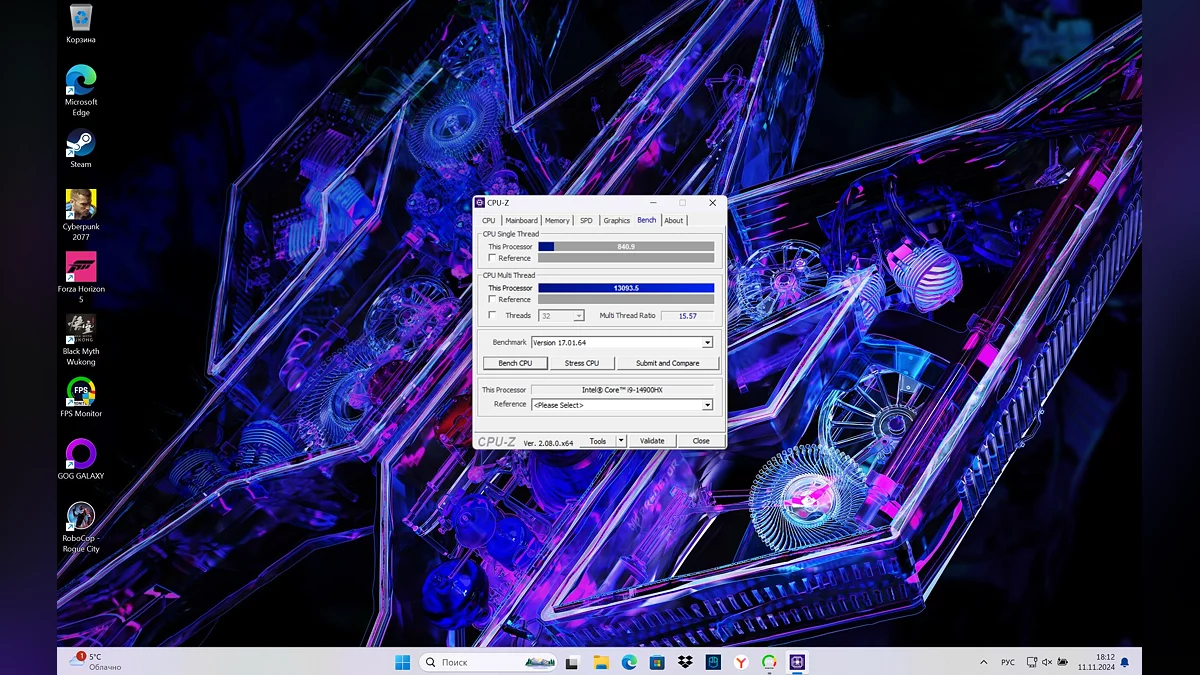Click Yandex browser taskbar icon

(x=741, y=662)
